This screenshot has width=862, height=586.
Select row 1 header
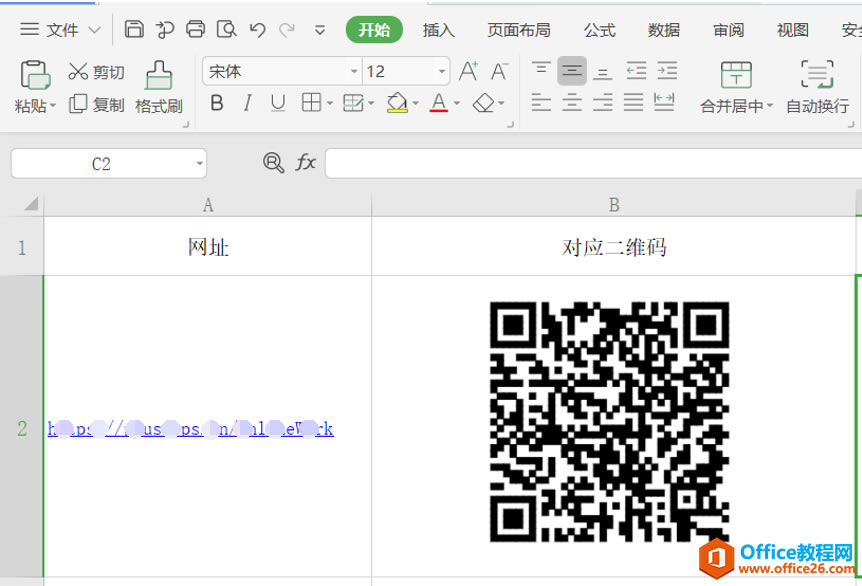22,246
